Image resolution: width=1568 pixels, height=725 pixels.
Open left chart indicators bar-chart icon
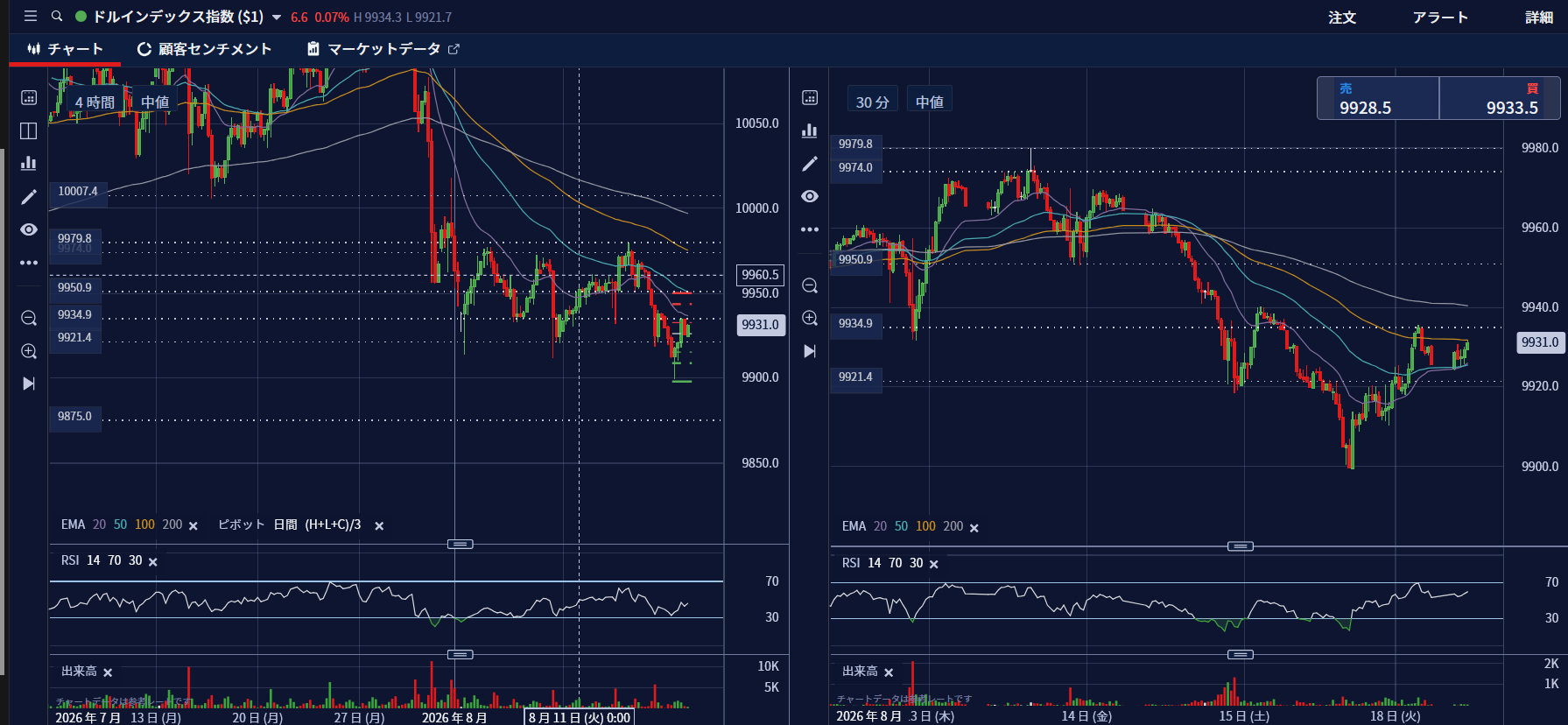click(29, 163)
